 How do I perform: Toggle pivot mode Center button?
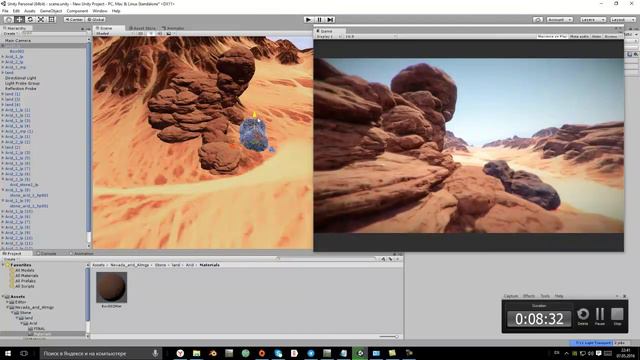click(x=74, y=20)
